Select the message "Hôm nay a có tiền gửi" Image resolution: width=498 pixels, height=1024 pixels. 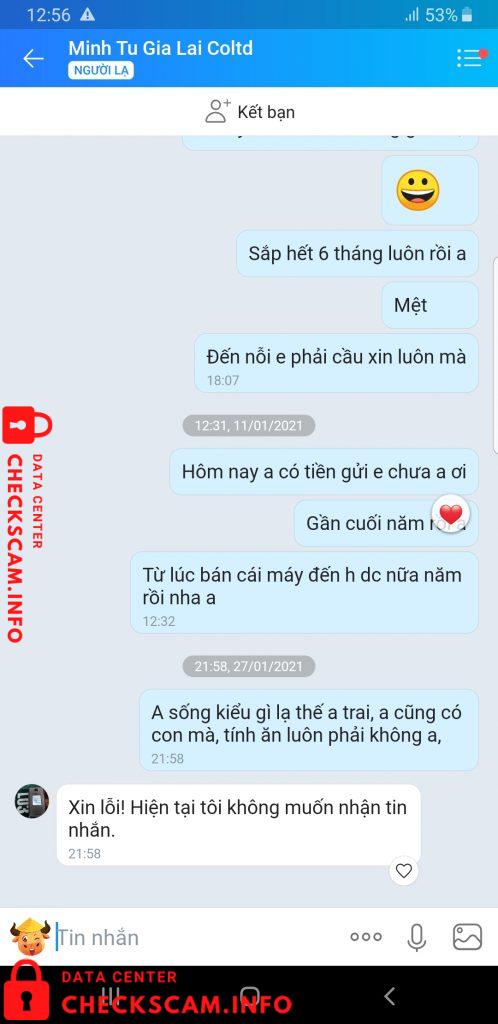tap(324, 472)
